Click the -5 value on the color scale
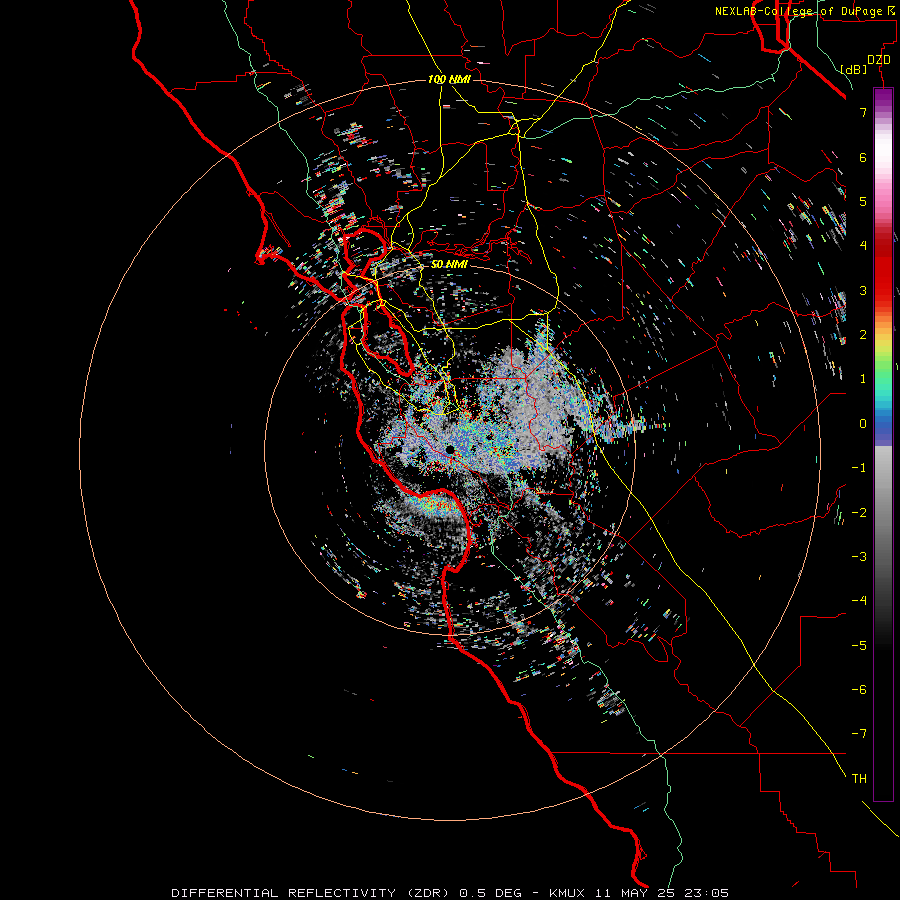This screenshot has width=900, height=900. pos(859,646)
